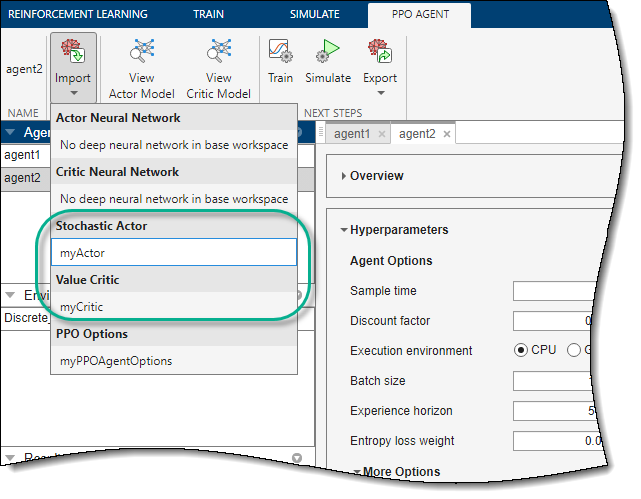This screenshot has height=499, width=641.
Task: Select the second execution environment radio button
Action: coord(574,350)
